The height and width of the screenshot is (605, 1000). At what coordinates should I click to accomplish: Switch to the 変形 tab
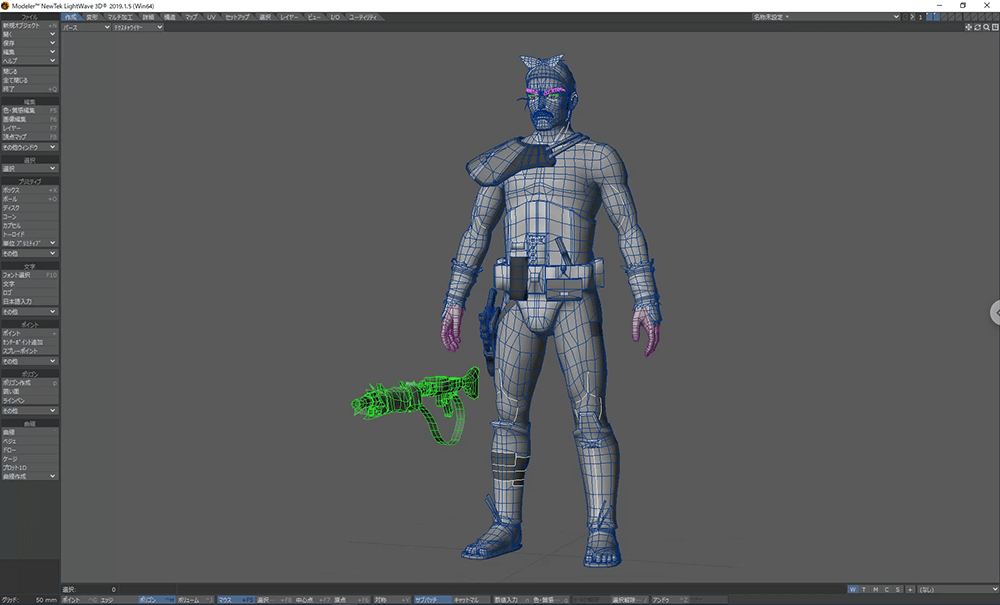click(92, 17)
